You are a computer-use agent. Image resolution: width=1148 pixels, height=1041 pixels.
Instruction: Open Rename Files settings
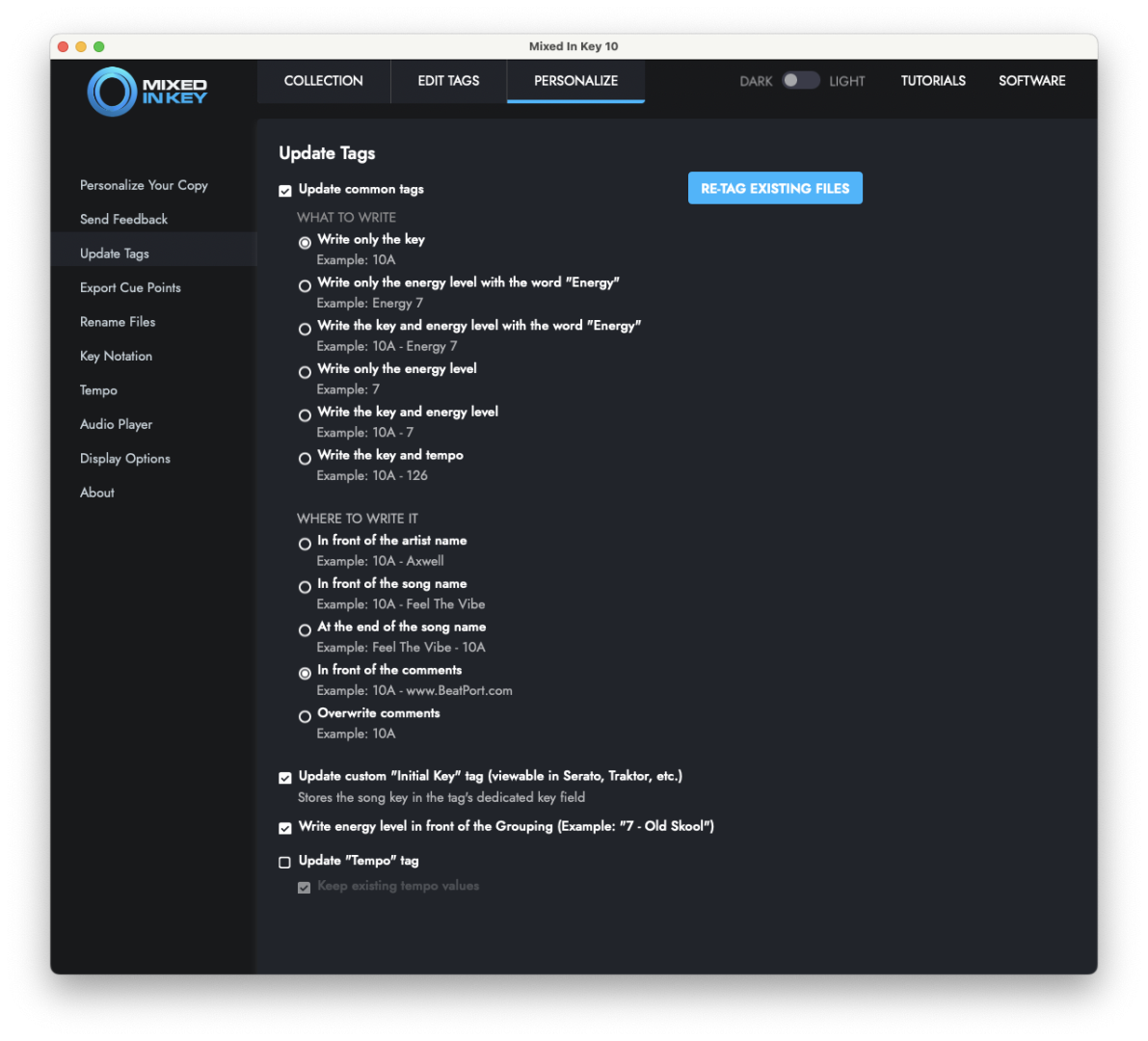pos(118,321)
